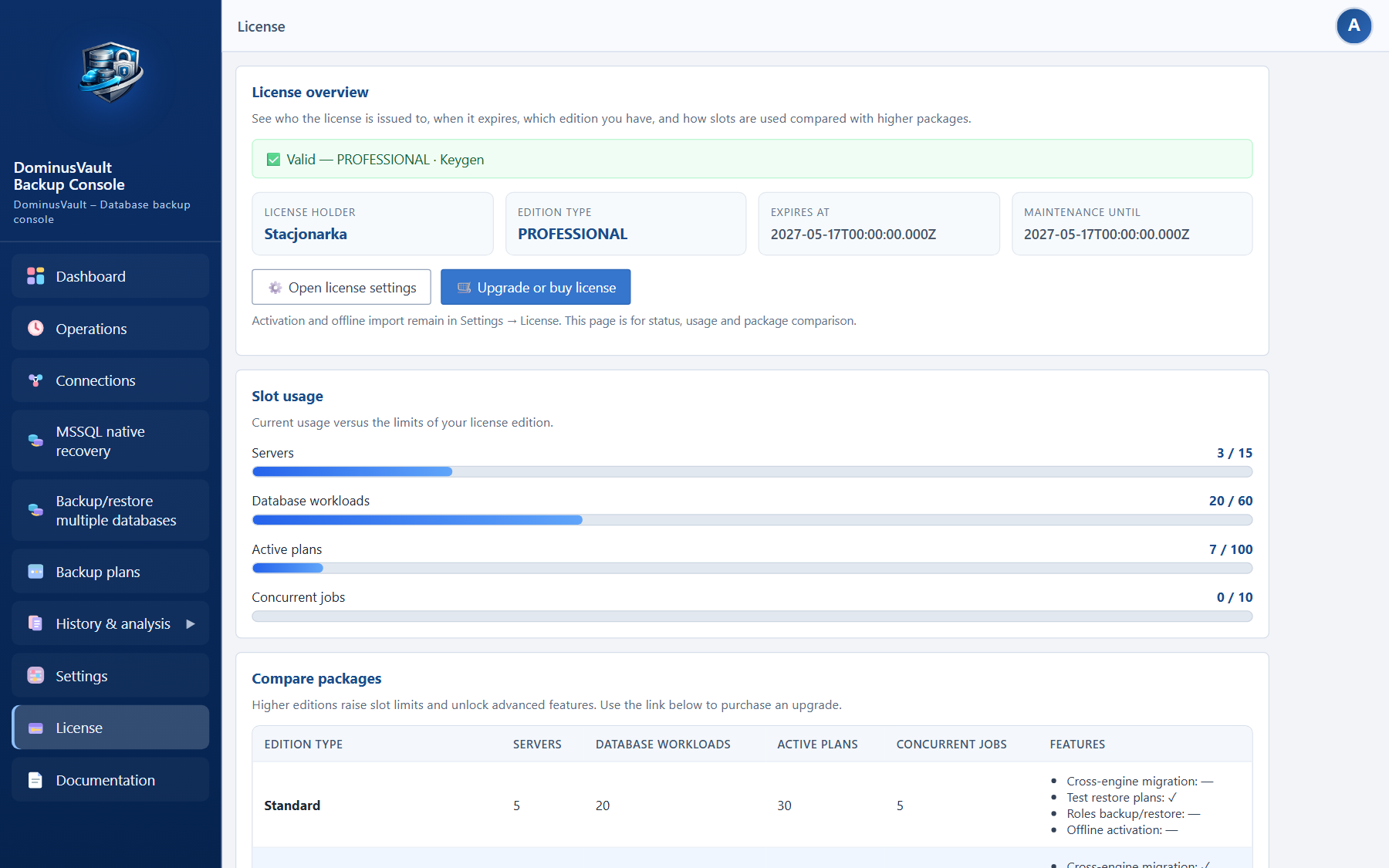Go to Dashboard page
This screenshot has width=1389, height=868.
(x=110, y=276)
